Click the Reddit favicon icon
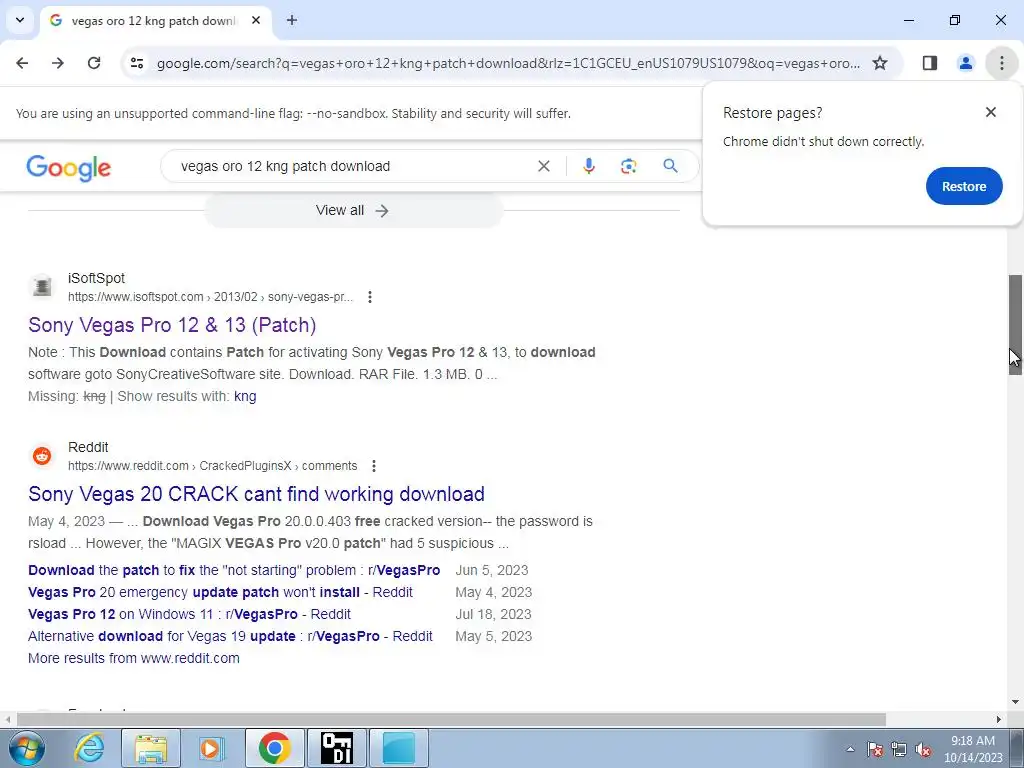The width and height of the screenshot is (1024, 768). (42, 455)
